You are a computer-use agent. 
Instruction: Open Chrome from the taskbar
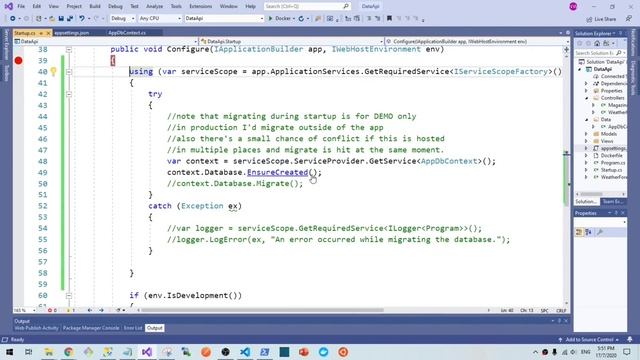point(68,352)
